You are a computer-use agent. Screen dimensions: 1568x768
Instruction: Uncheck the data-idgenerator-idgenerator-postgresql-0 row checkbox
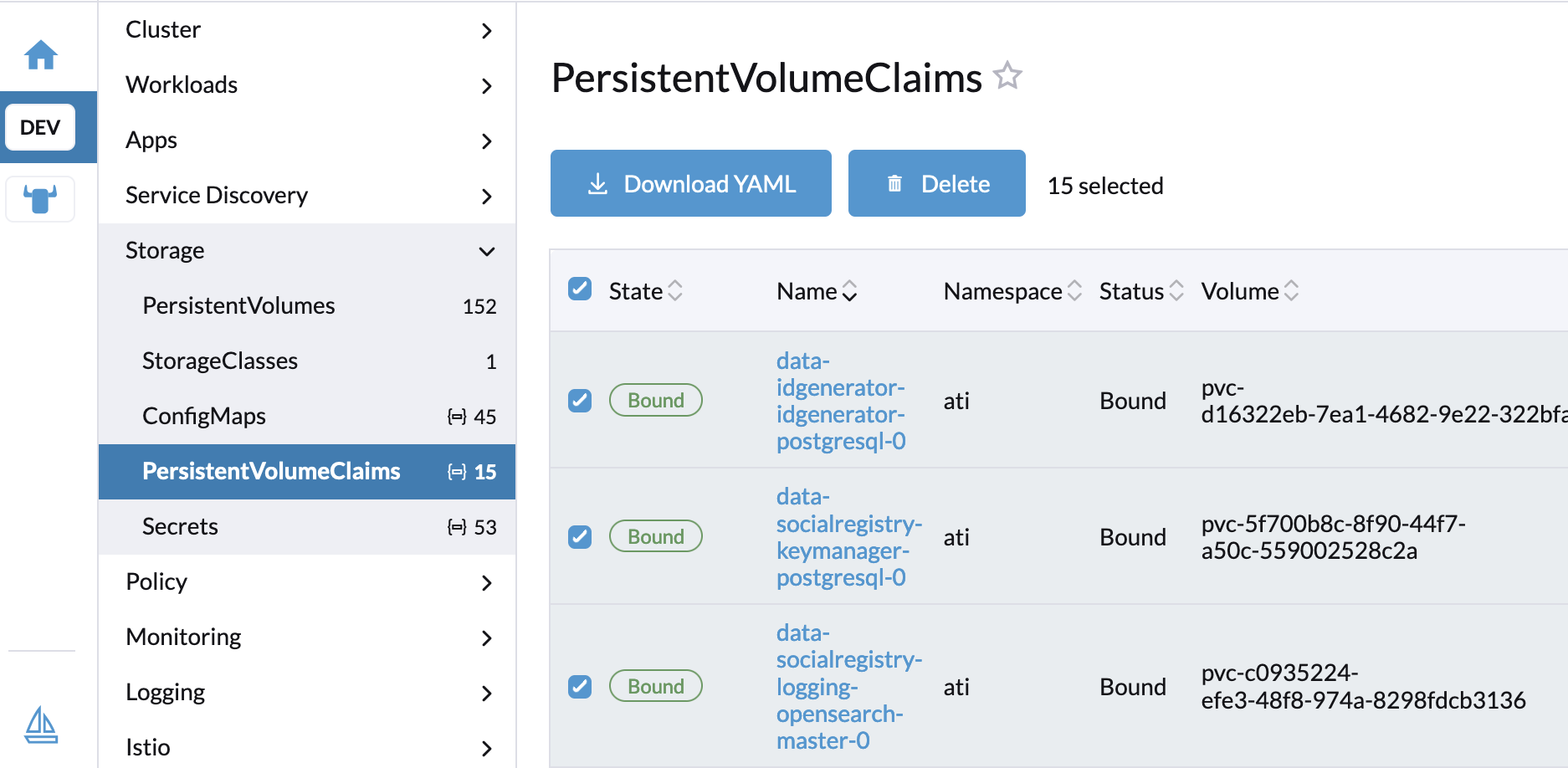tap(580, 401)
